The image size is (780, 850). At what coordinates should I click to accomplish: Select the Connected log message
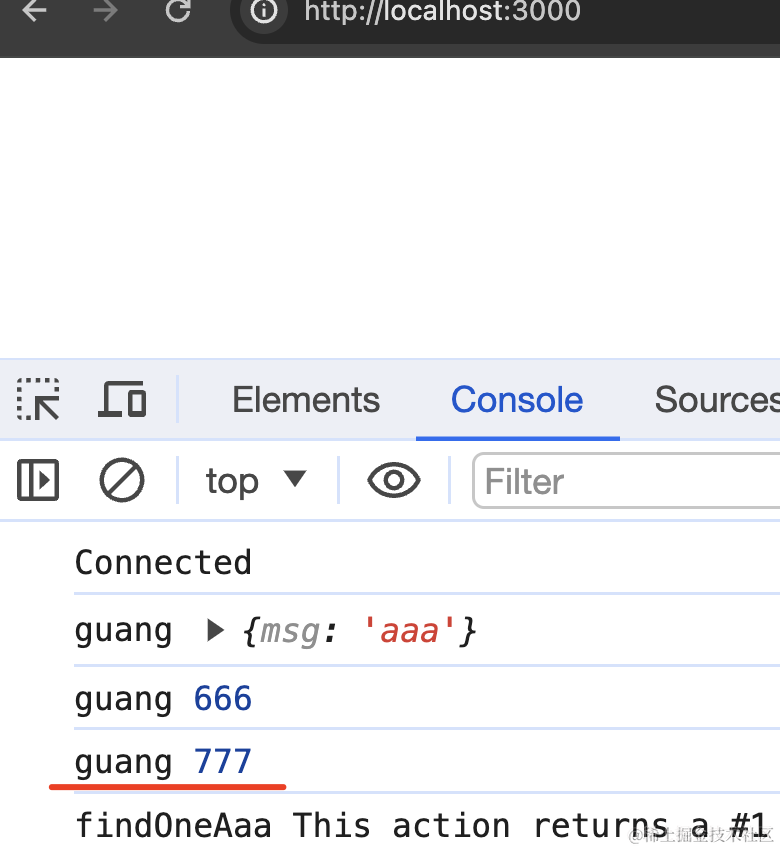163,563
